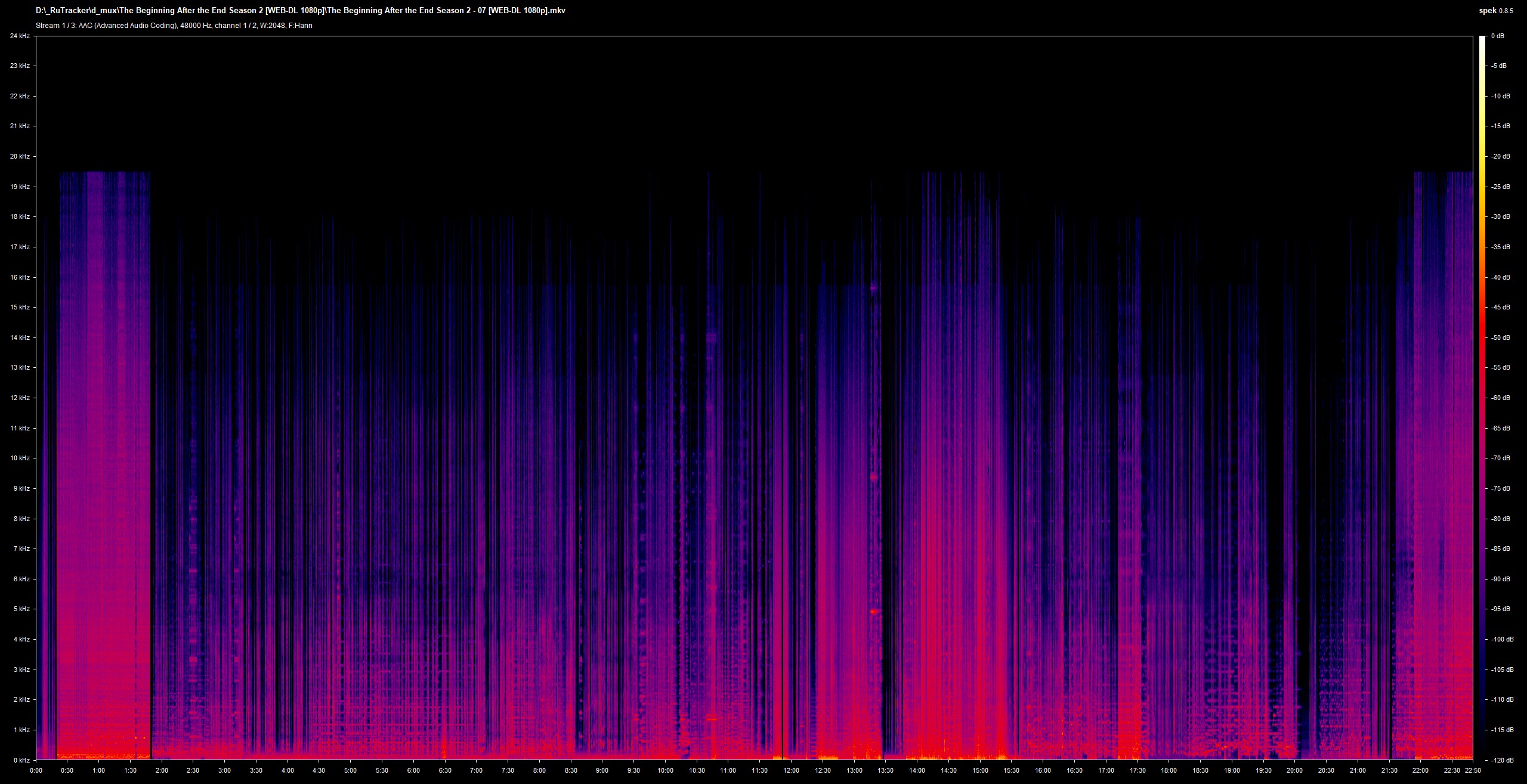
Task: Select the 0 dB scale label
Action: [x=1498, y=36]
